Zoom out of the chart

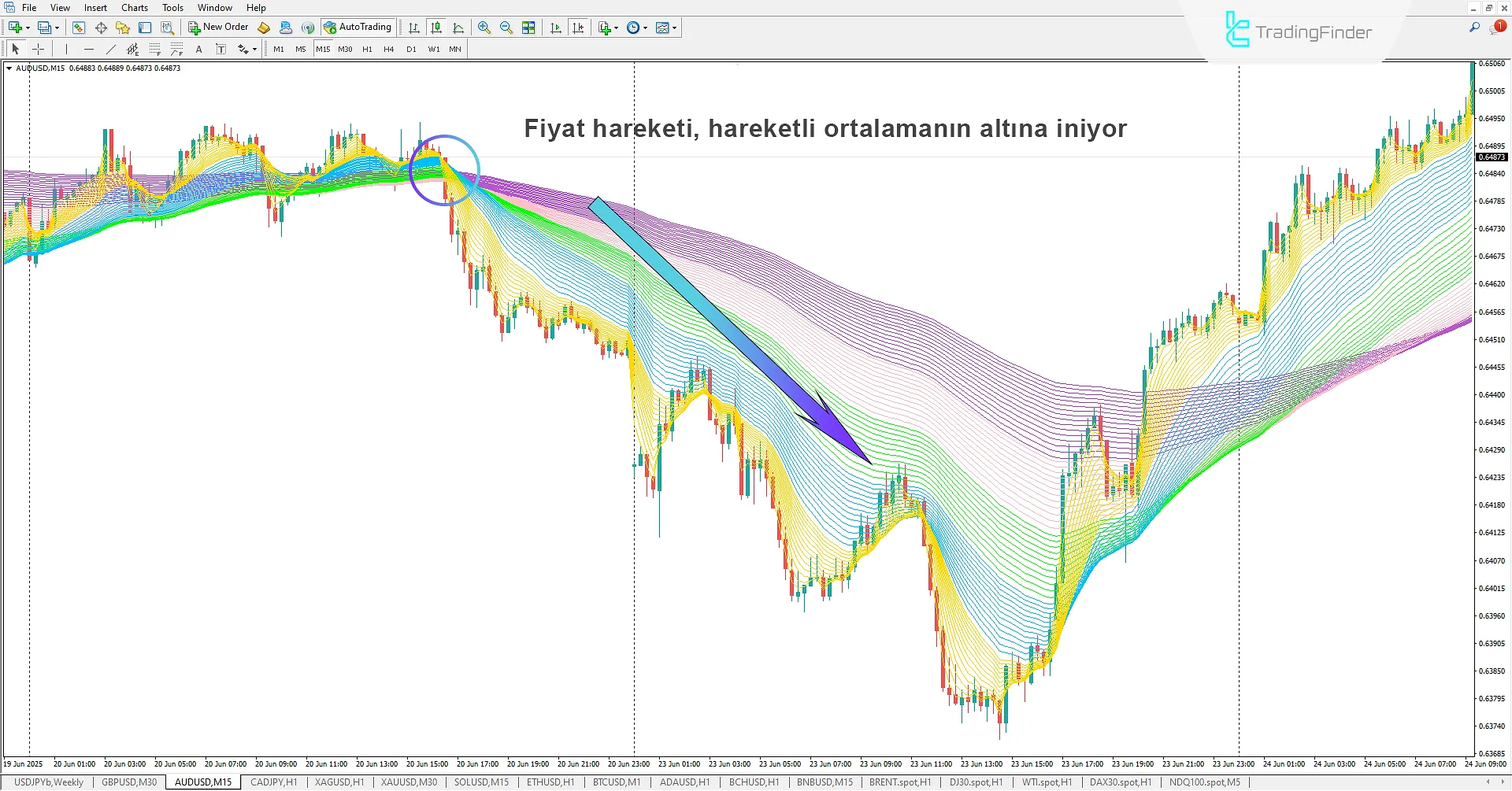[506, 28]
